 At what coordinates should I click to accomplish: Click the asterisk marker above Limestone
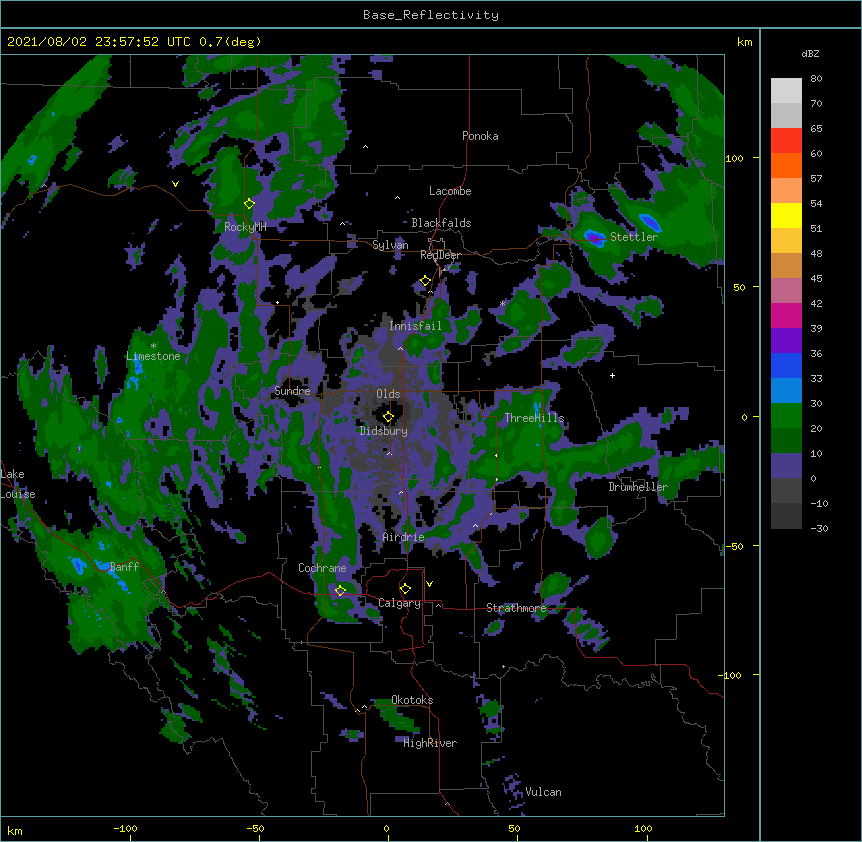[153, 346]
